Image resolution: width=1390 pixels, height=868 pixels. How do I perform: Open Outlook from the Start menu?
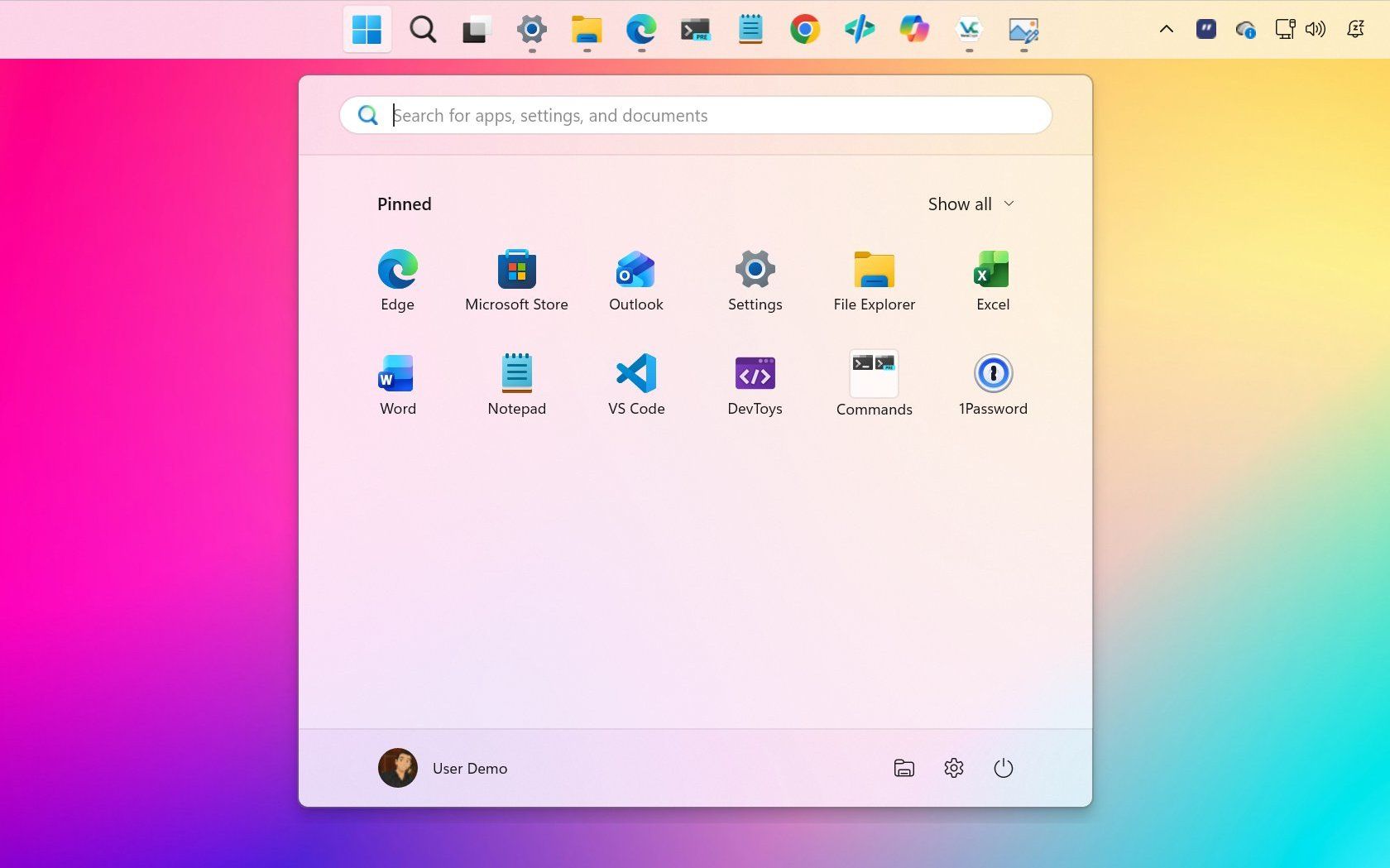click(636, 281)
